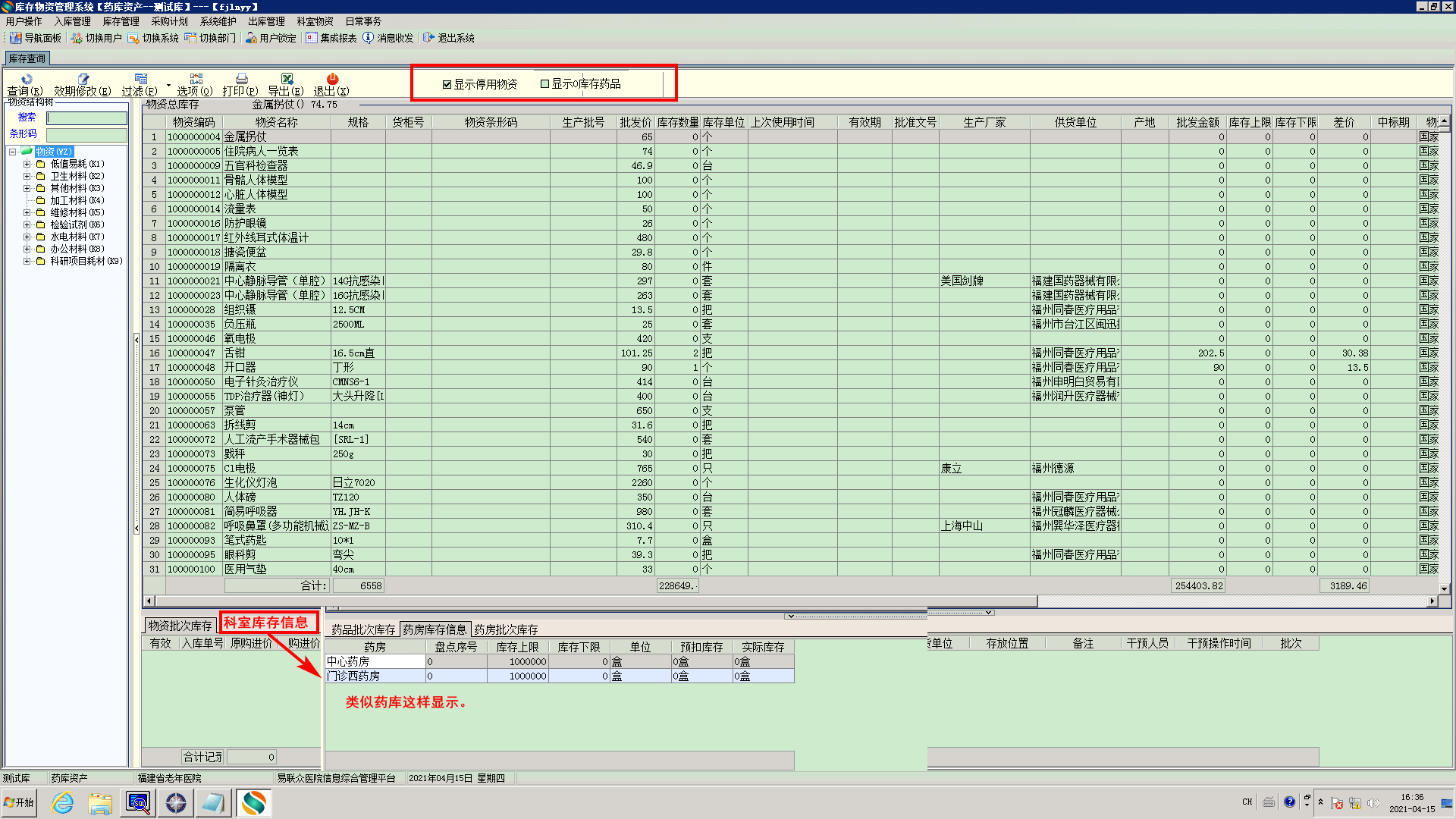
Task: Export data with the 导出 Excel icon
Action: click(x=287, y=79)
